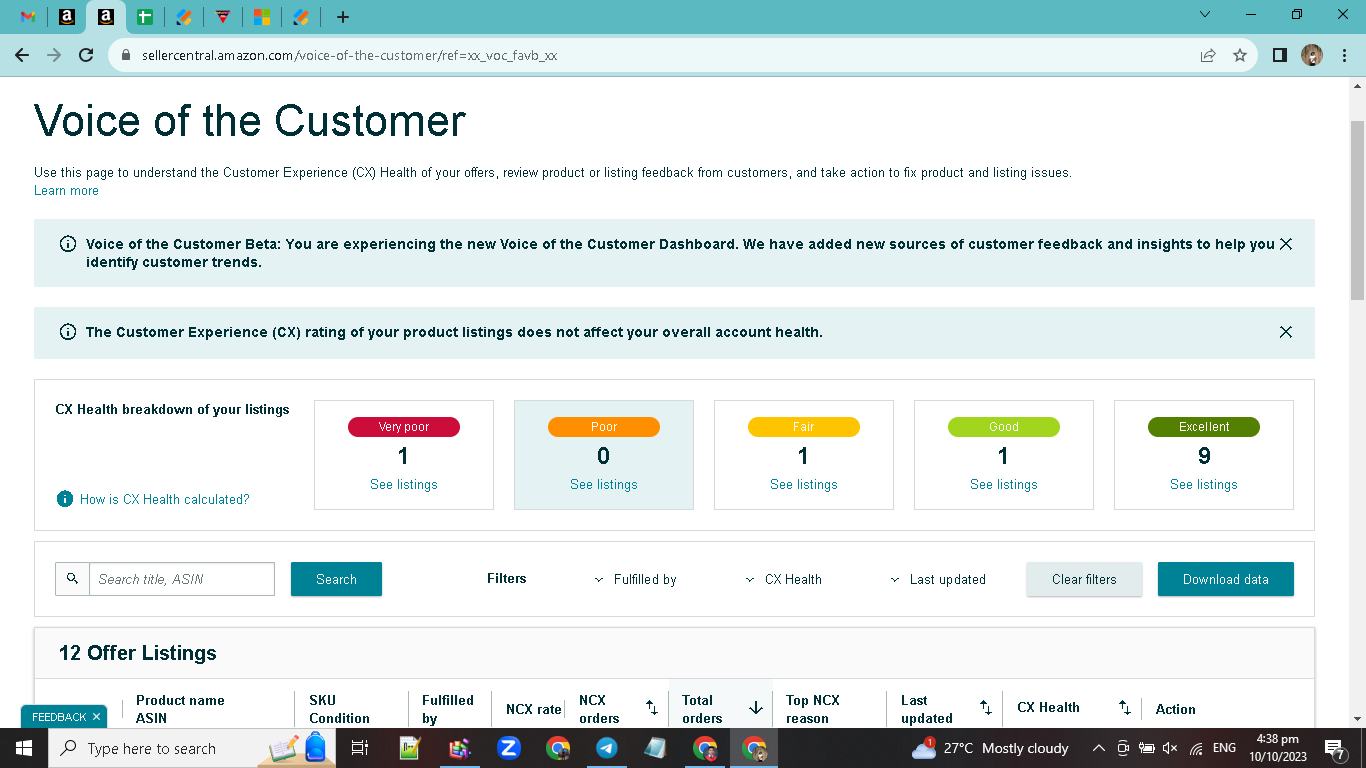Click the info icon in CX rating banner
The height and width of the screenshot is (768, 1366).
(68, 332)
